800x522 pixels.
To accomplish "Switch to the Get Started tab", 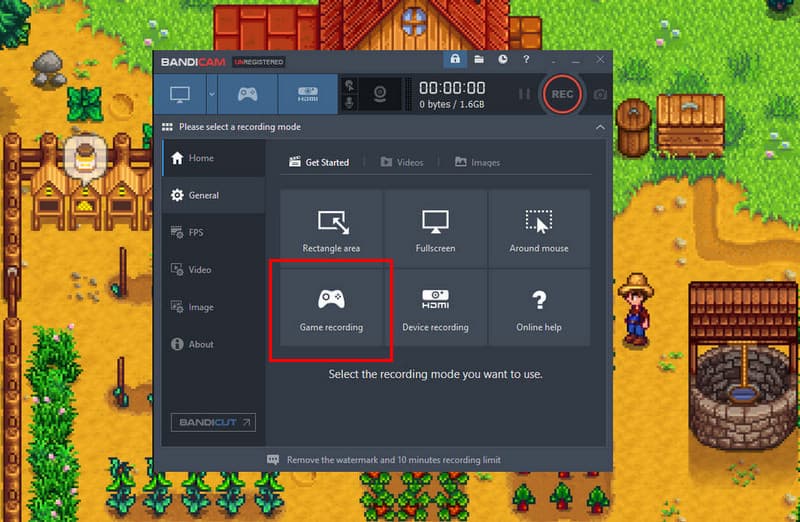I will pos(319,162).
